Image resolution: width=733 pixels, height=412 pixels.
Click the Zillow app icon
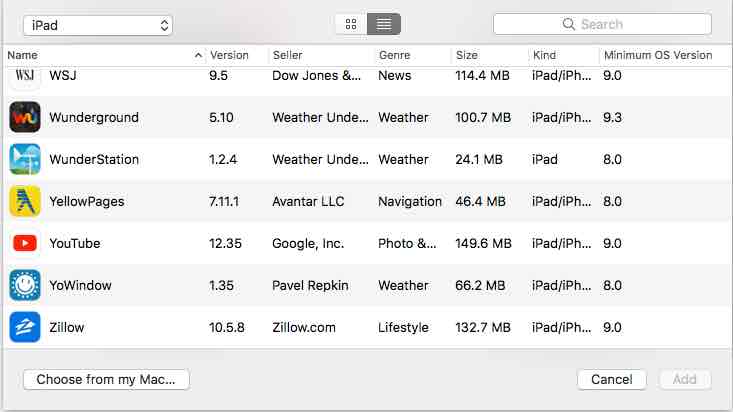click(25, 327)
